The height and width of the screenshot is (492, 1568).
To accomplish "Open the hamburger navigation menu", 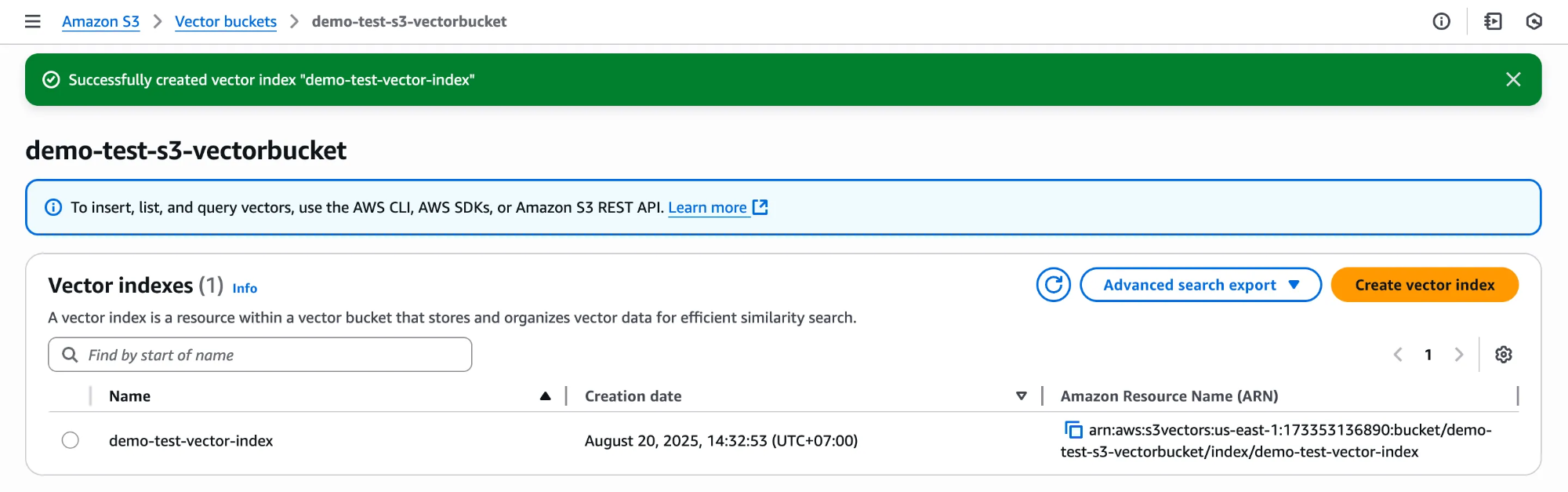I will tap(32, 21).
